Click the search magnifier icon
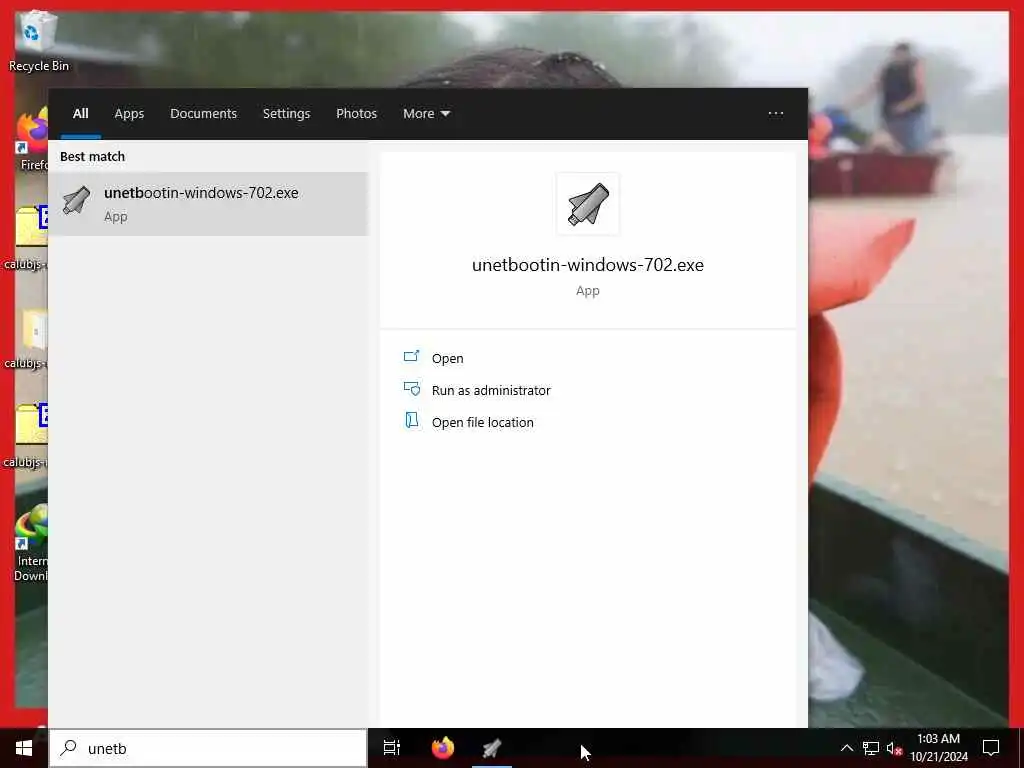Image resolution: width=1024 pixels, height=768 pixels. 68,748
